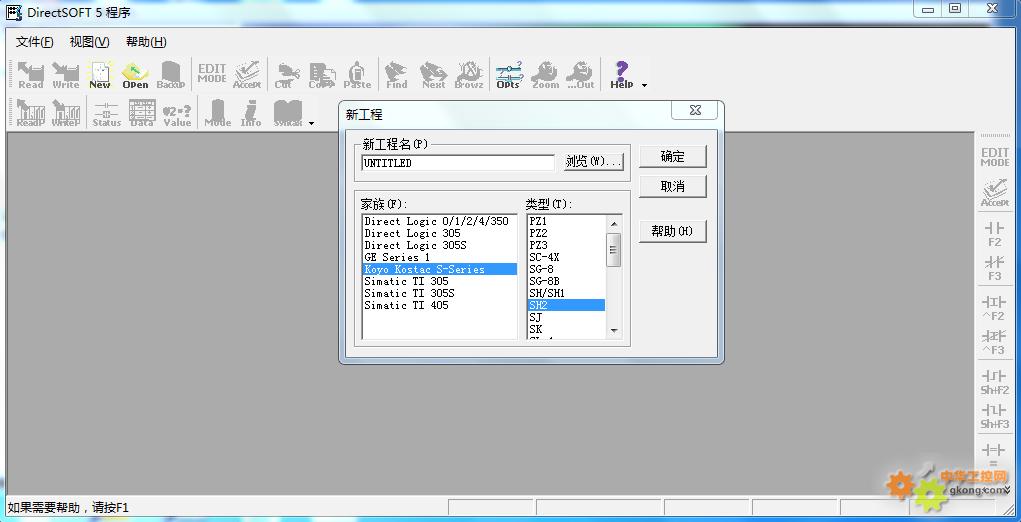Screen dimensions: 1021x522
Task: Click the Data view toolbar icon
Action: [141, 113]
